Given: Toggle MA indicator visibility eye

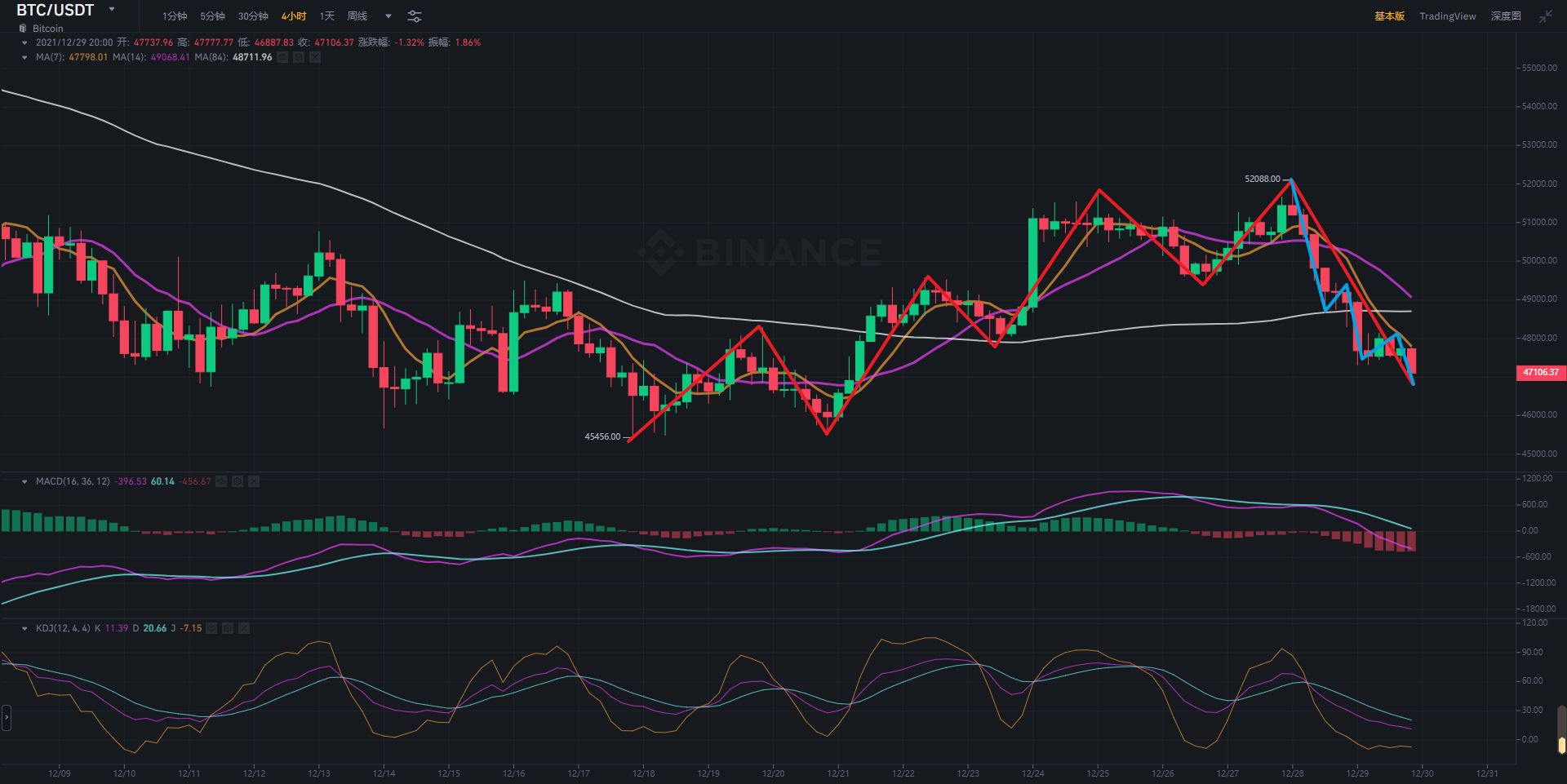Looking at the screenshot, I should tap(282, 57).
